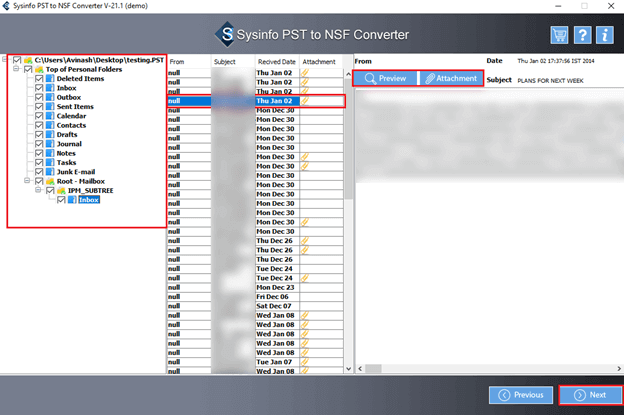Image resolution: width=624 pixels, height=415 pixels.
Task: Uncheck the Contacts folder checkbox
Action: [39, 125]
